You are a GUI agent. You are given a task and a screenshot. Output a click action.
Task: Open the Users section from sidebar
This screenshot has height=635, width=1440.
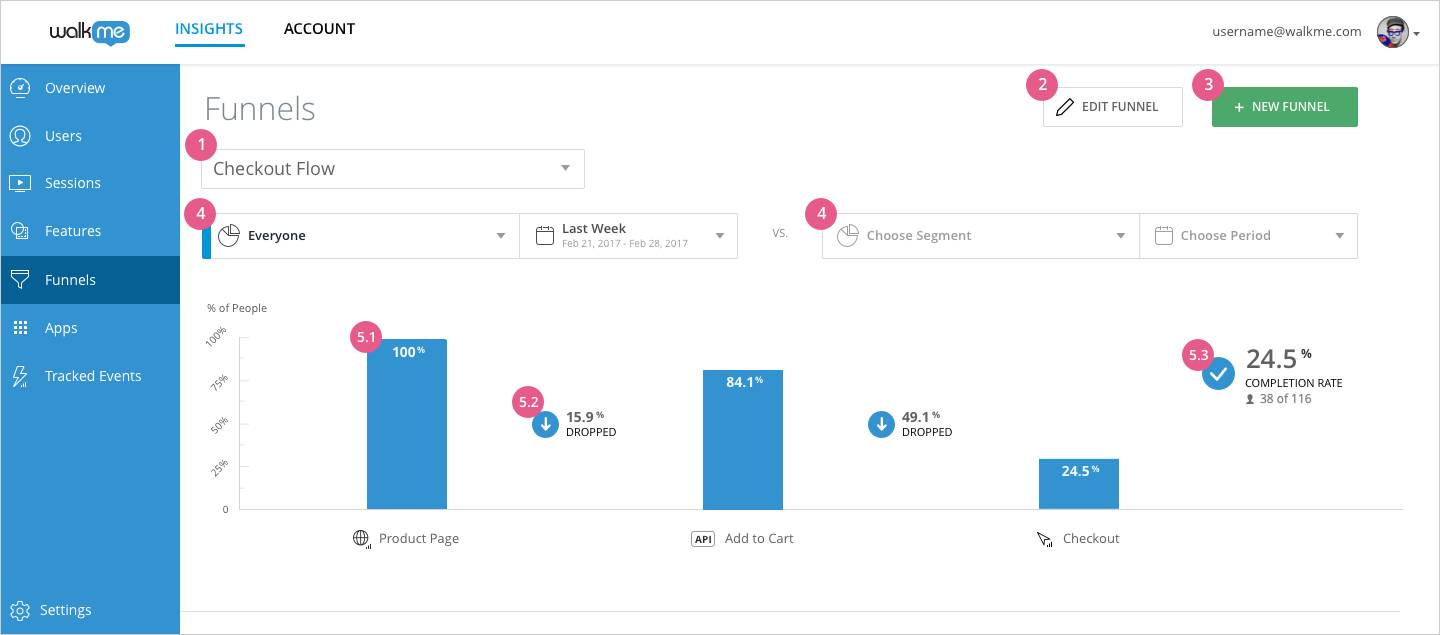(20, 135)
